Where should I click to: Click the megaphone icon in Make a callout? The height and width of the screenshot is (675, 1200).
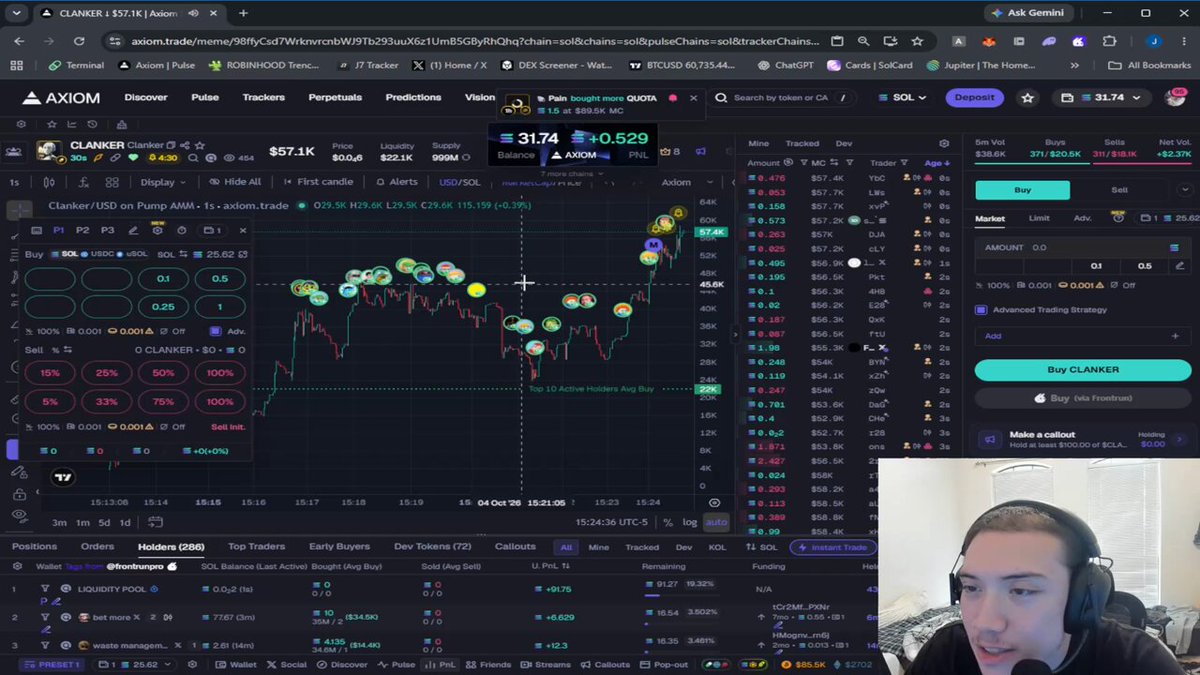point(989,439)
